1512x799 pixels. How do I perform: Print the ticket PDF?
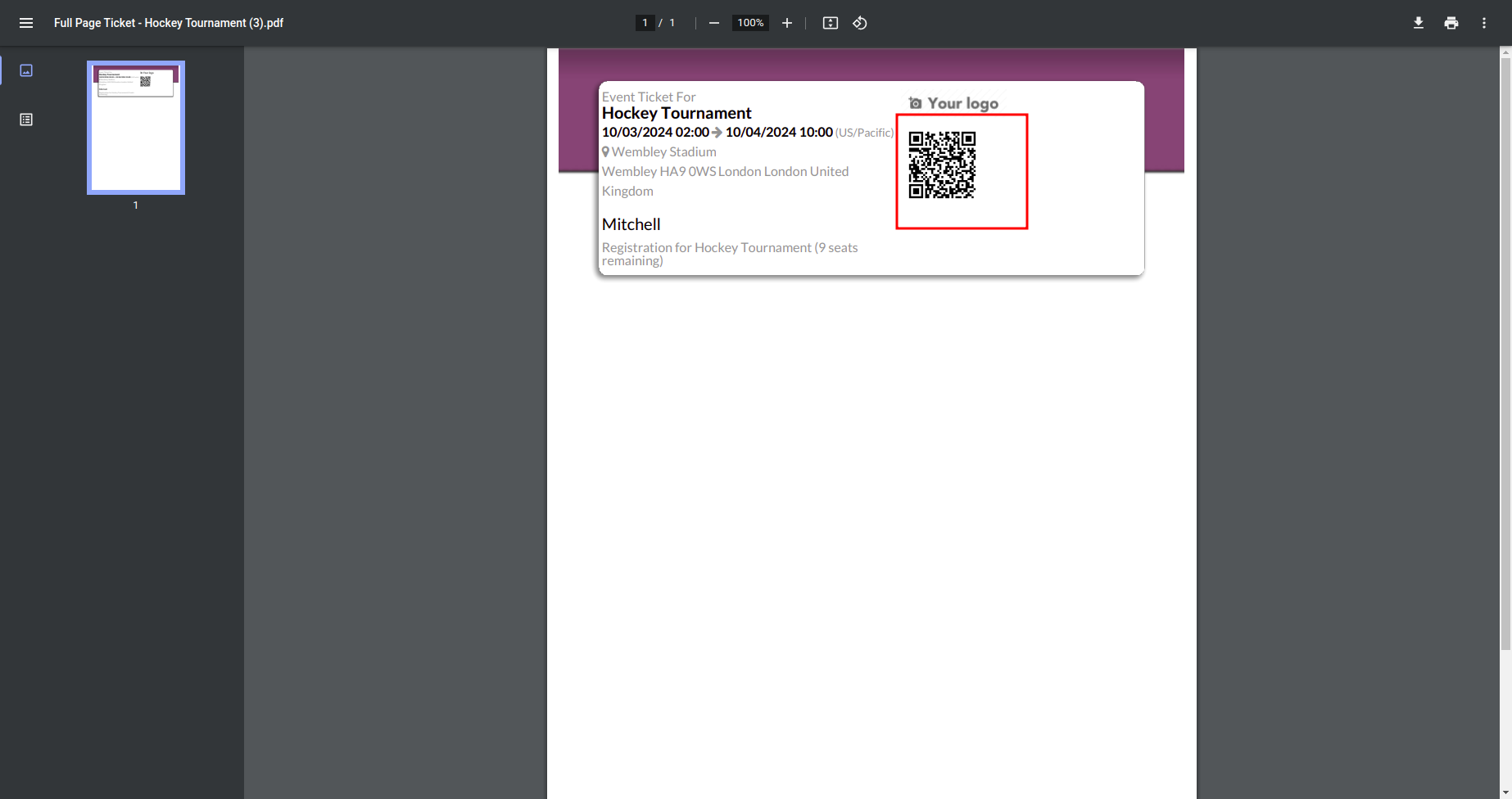1451,23
